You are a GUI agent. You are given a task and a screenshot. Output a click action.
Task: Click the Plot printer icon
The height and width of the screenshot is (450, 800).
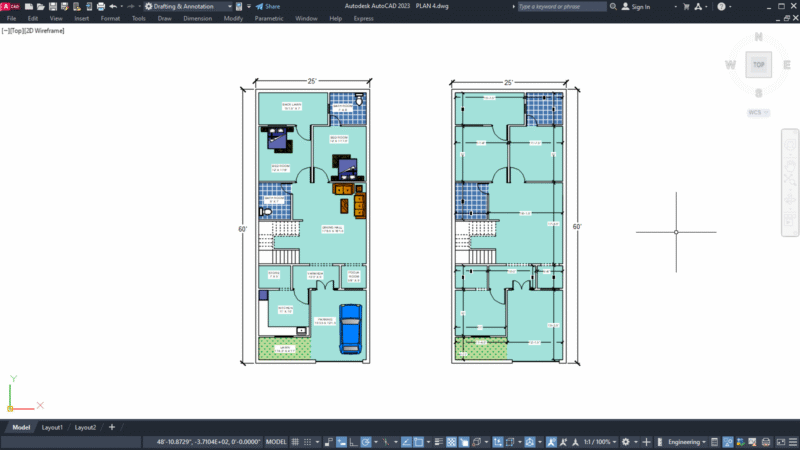point(101,7)
